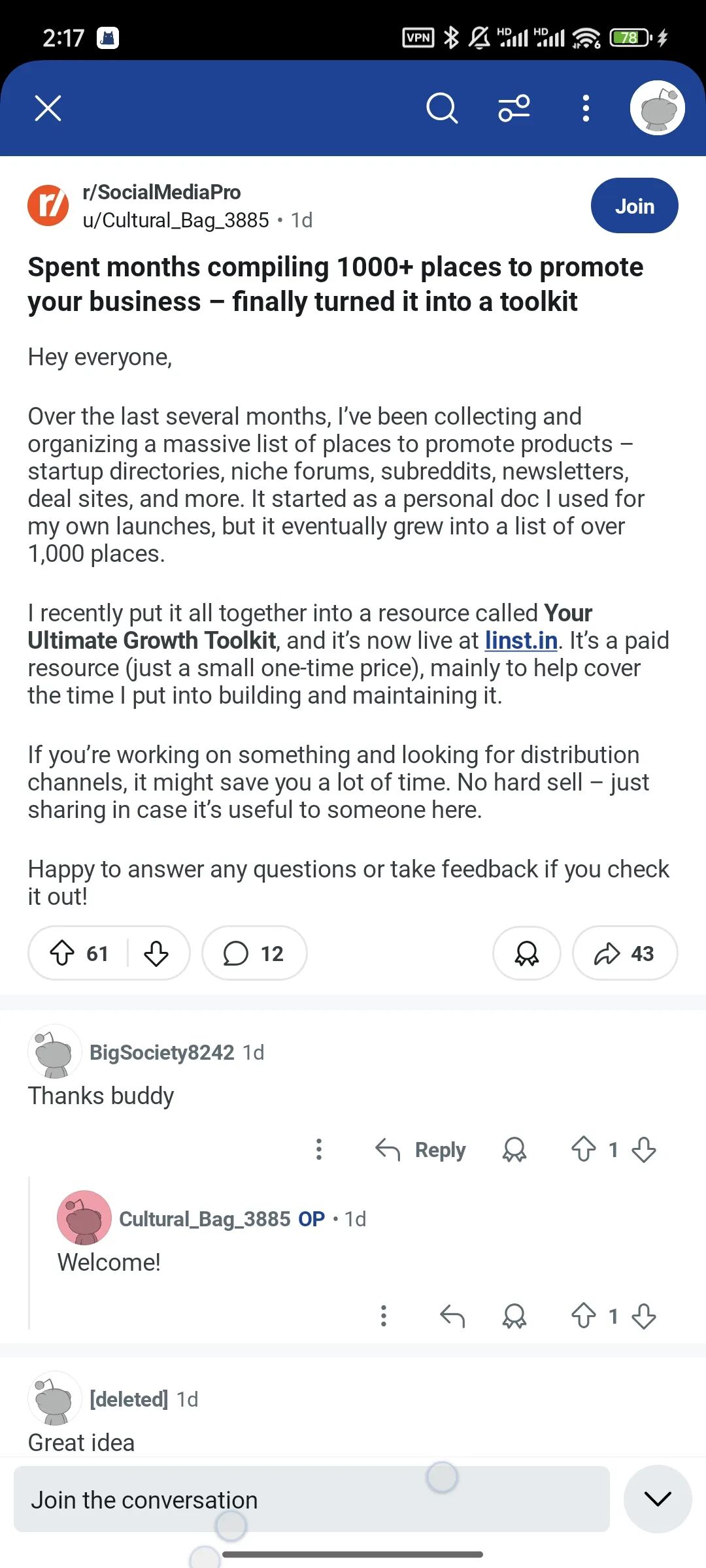Downvote the main post

click(156, 953)
